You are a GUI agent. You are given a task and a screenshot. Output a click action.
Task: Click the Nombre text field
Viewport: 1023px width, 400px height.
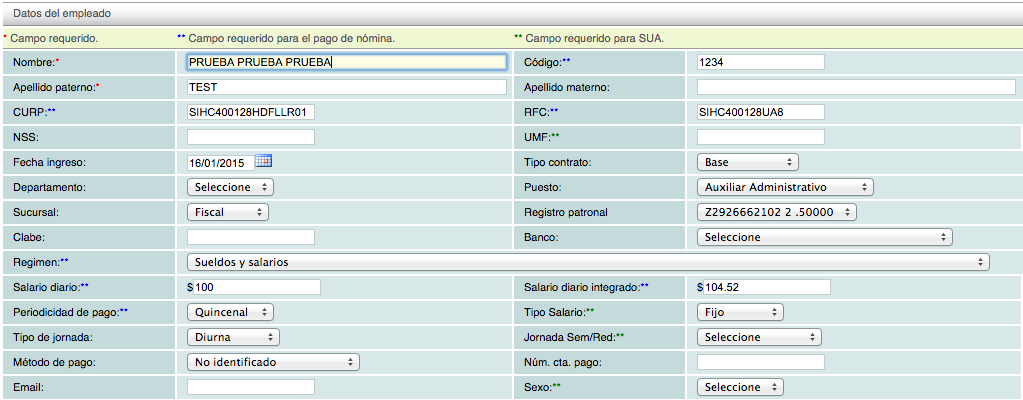[346, 62]
